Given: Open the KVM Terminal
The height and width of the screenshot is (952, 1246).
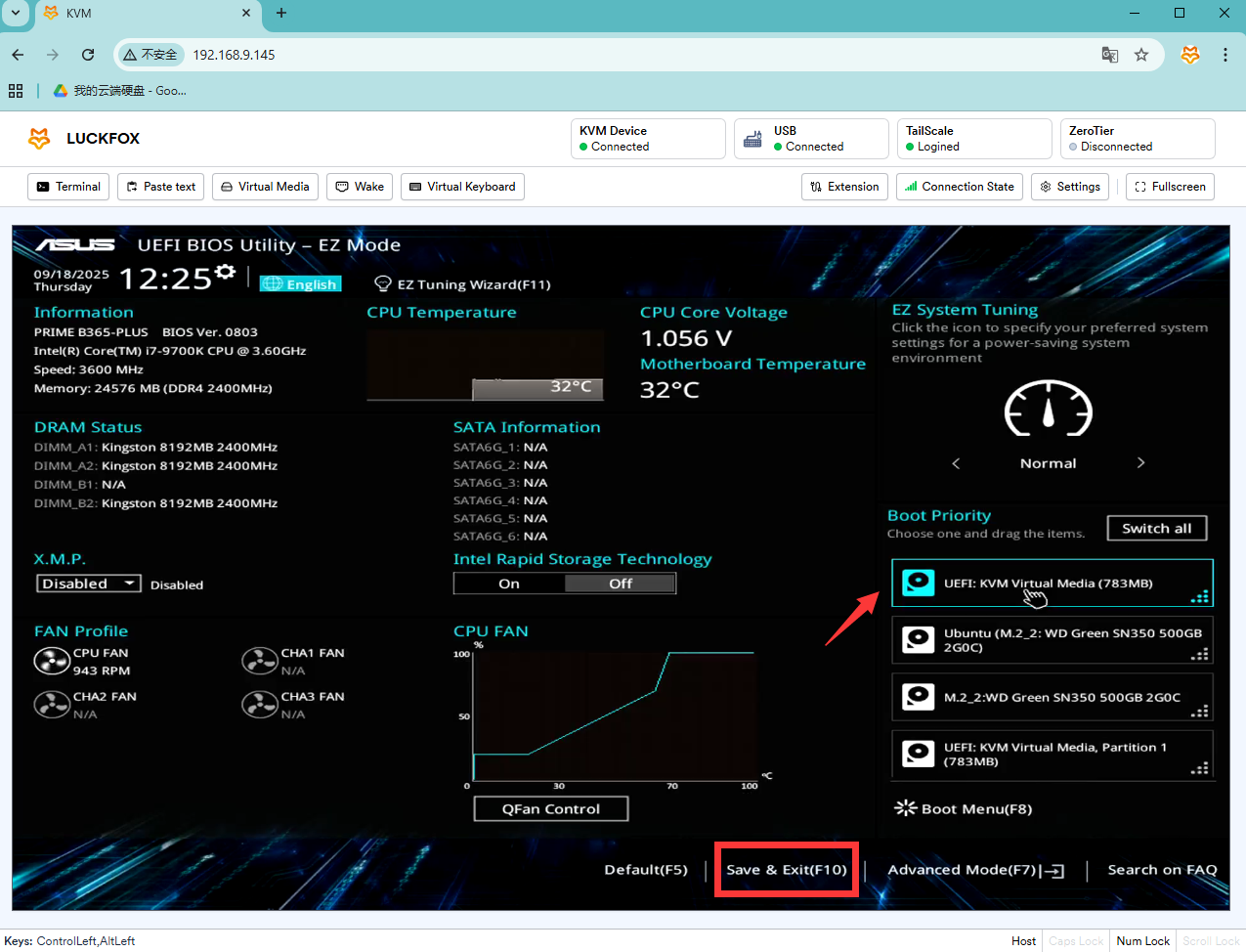Looking at the screenshot, I should pyautogui.click(x=68, y=187).
